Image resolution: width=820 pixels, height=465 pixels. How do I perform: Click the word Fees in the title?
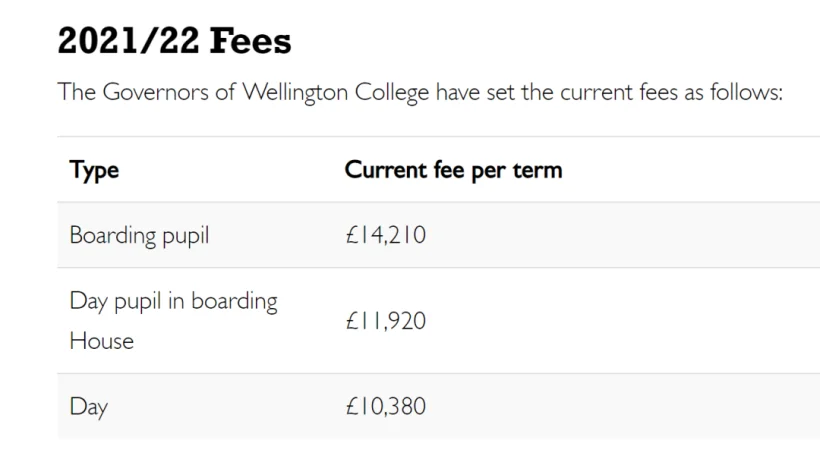(x=250, y=41)
